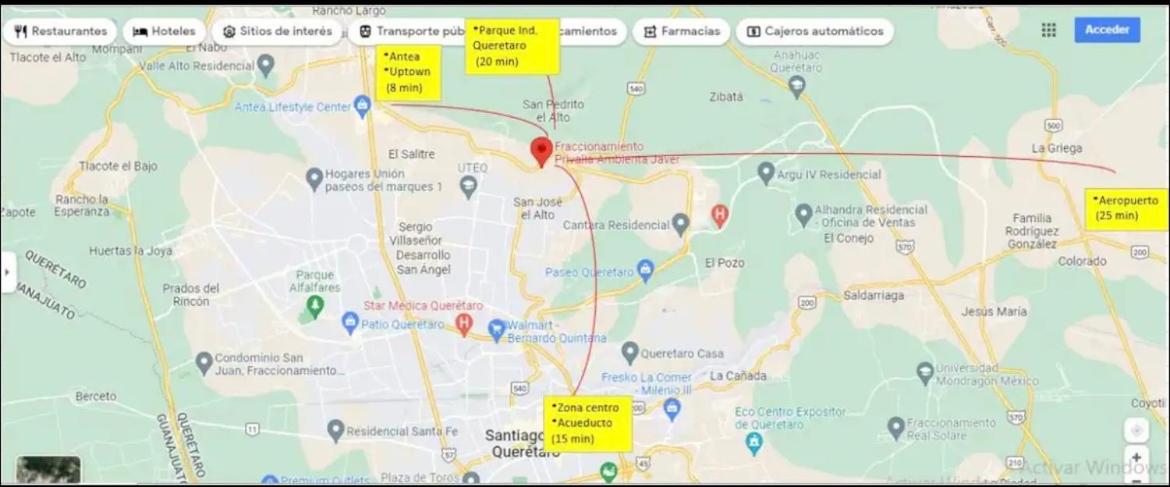Click the Paseo Queretaro shopping marker

(x=647, y=271)
